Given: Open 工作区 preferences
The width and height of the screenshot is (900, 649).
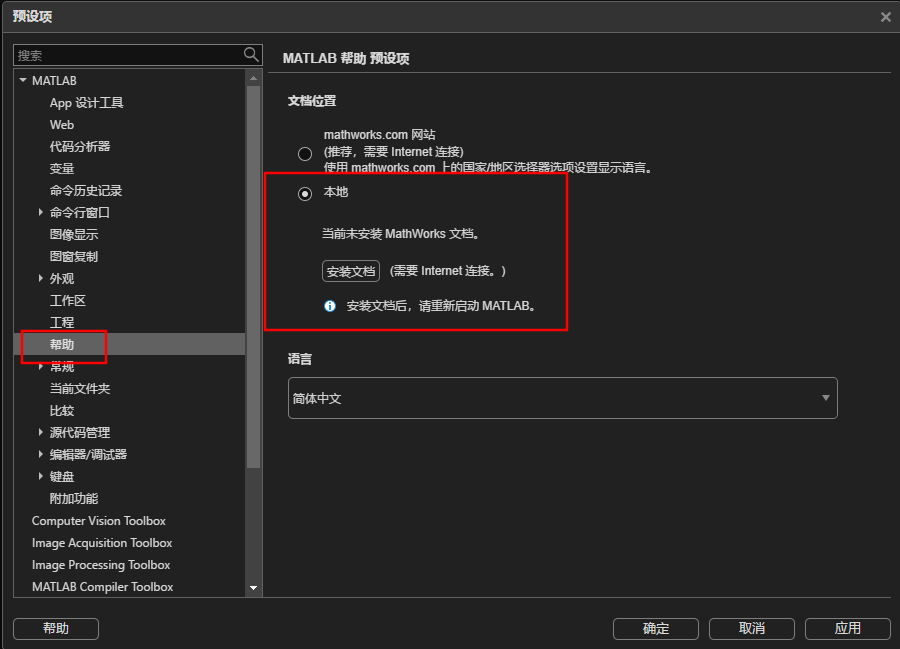Looking at the screenshot, I should 68,301.
